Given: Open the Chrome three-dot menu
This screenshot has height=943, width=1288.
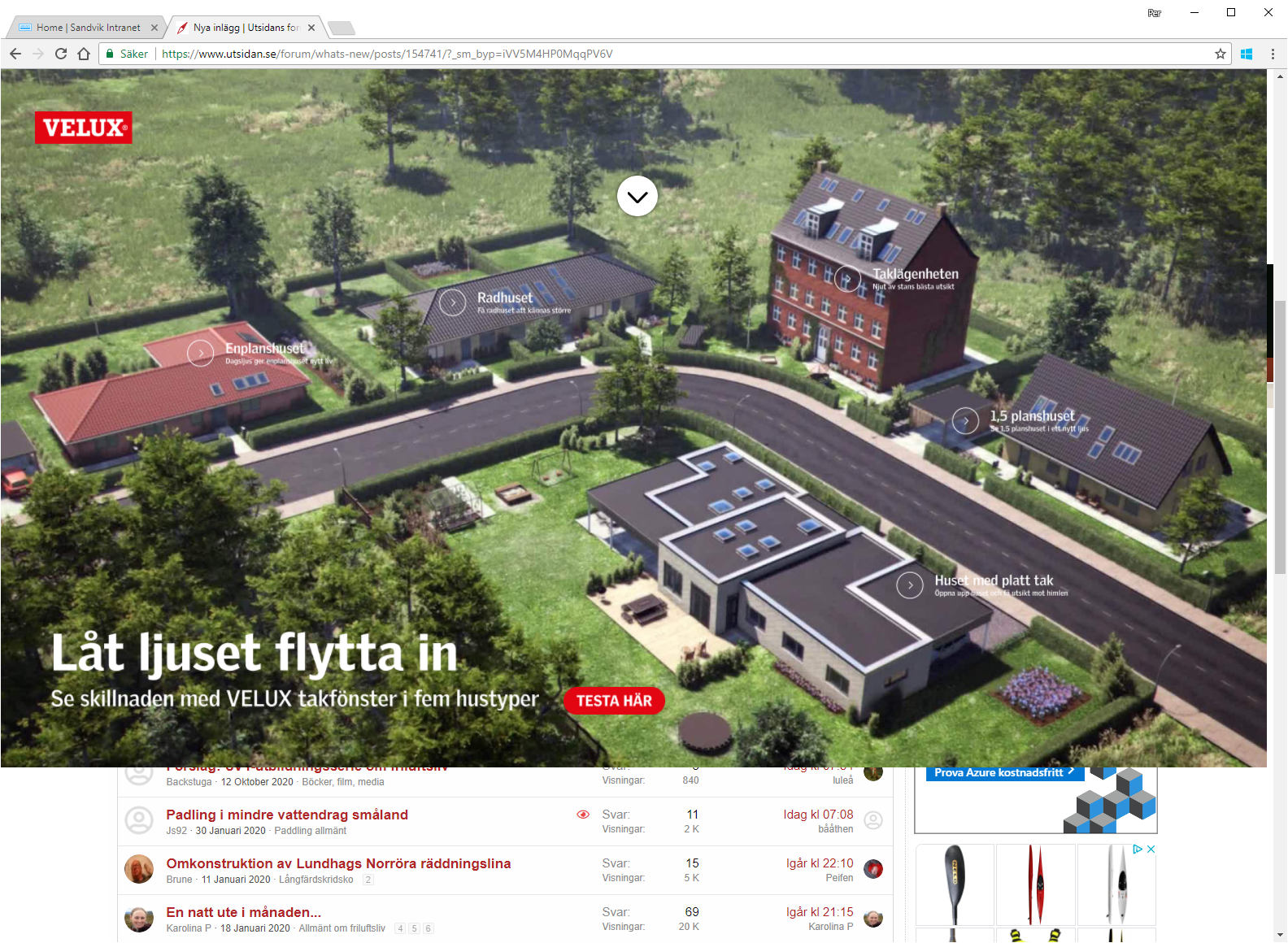Looking at the screenshot, I should click(1273, 54).
